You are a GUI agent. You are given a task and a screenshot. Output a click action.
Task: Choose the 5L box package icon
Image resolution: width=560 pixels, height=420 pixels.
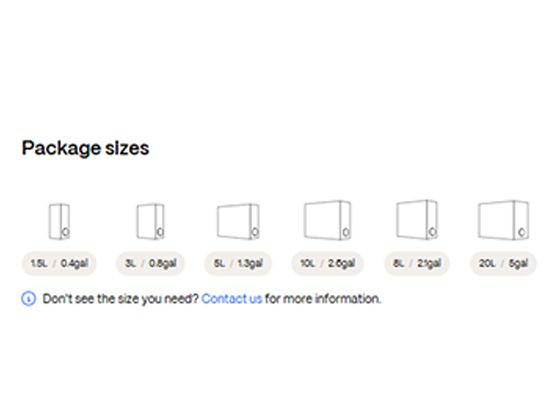click(238, 221)
